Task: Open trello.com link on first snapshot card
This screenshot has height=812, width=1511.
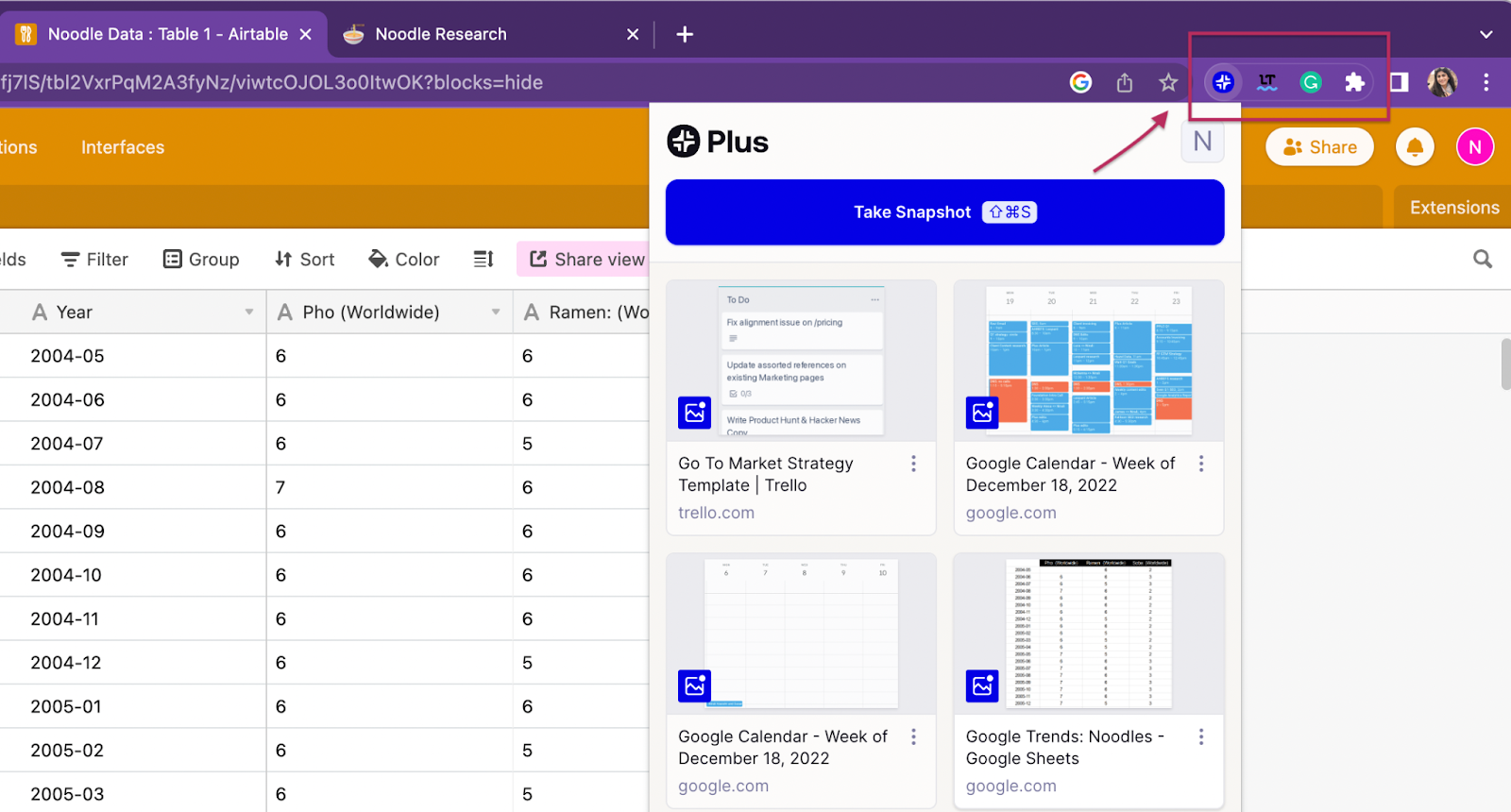Action: [716, 513]
